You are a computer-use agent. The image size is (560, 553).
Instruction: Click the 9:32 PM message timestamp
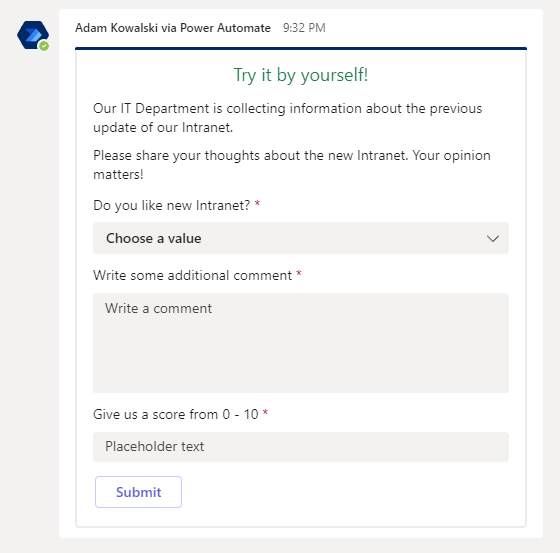[x=304, y=28]
